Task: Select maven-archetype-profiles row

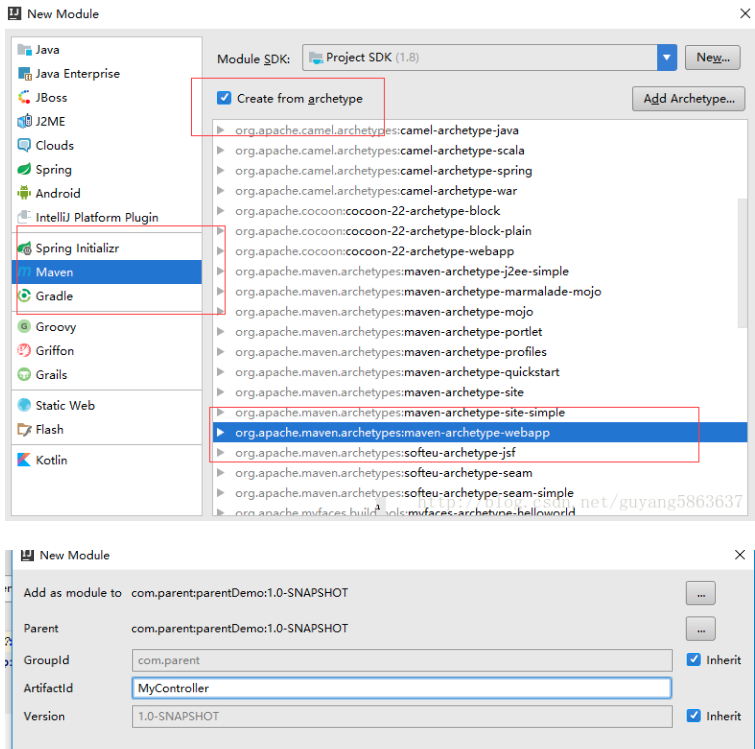Action: pyautogui.click(x=480, y=352)
